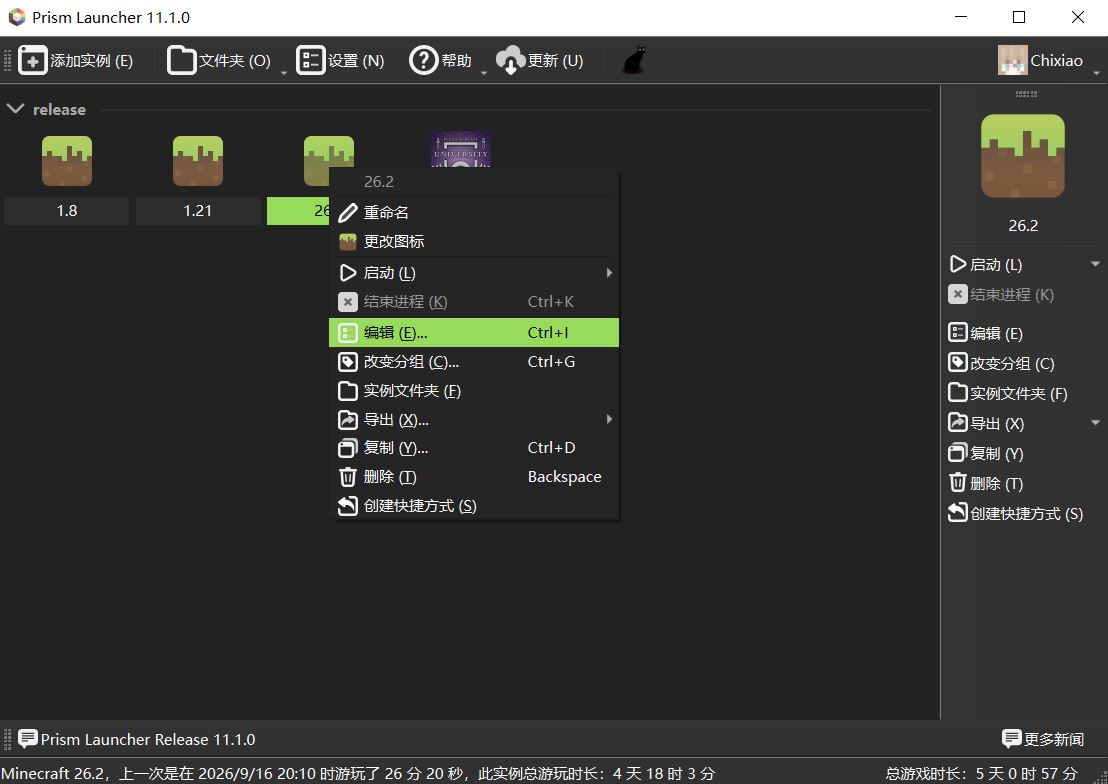
Task: Open sidebar 实例文件夹 (F) folder icon
Action: [957, 393]
